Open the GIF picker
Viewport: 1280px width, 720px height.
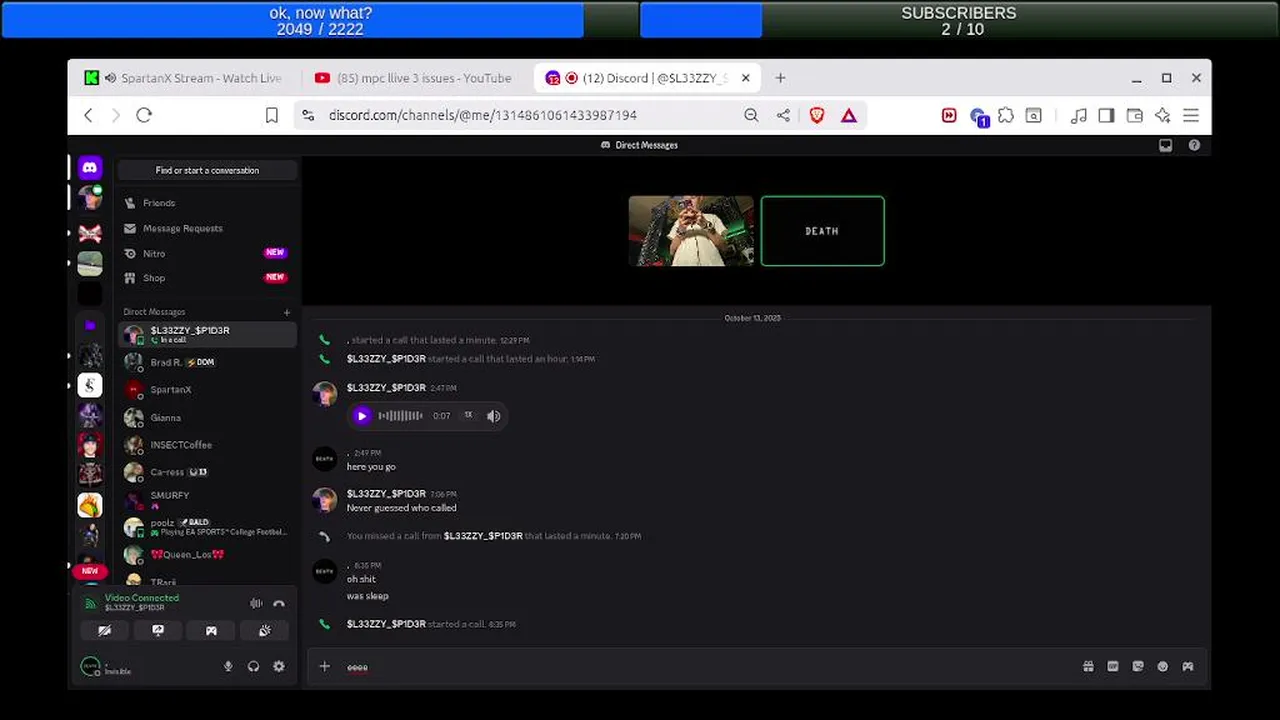1113,667
